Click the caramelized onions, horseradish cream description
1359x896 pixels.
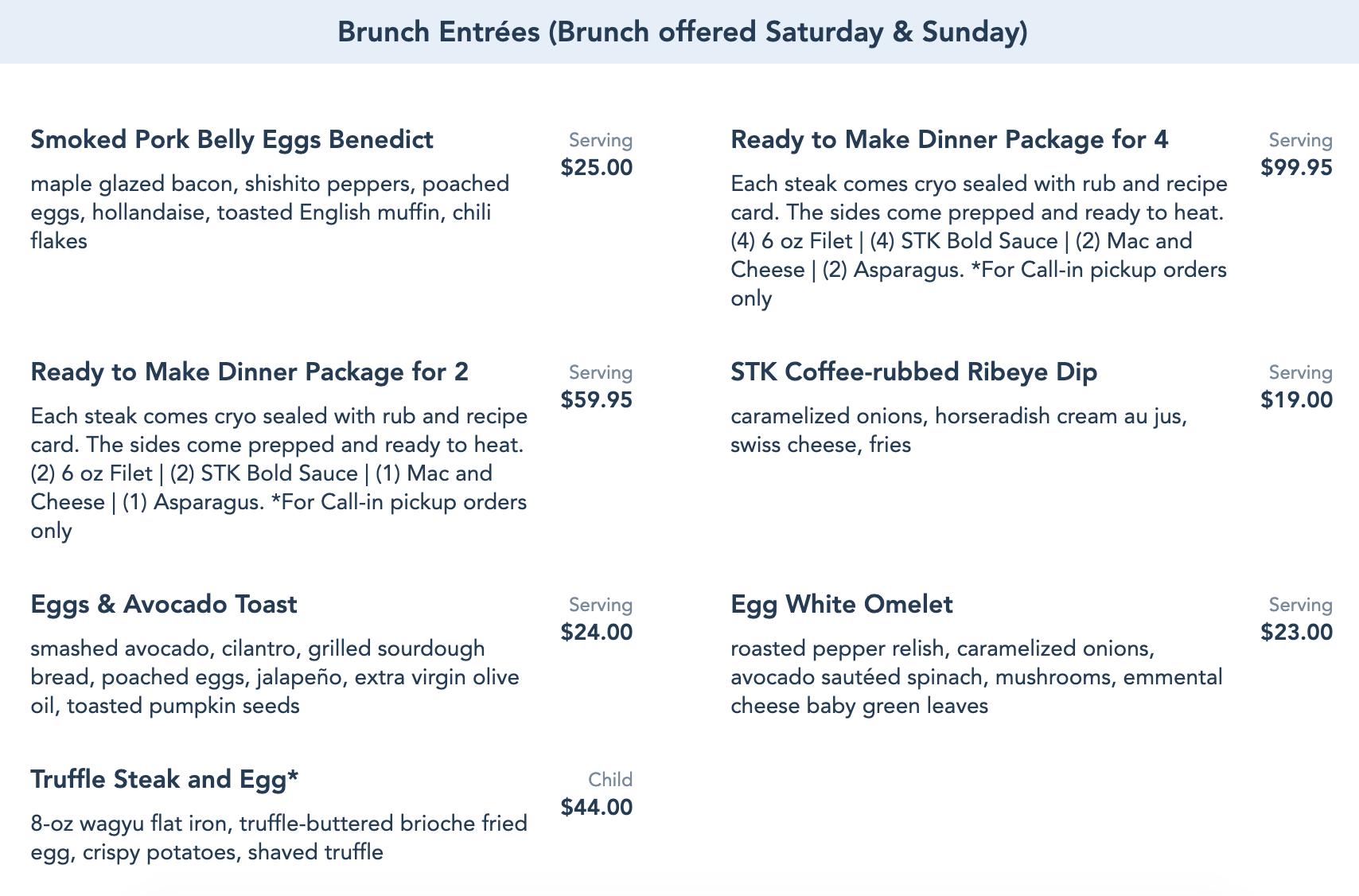[x=958, y=430]
